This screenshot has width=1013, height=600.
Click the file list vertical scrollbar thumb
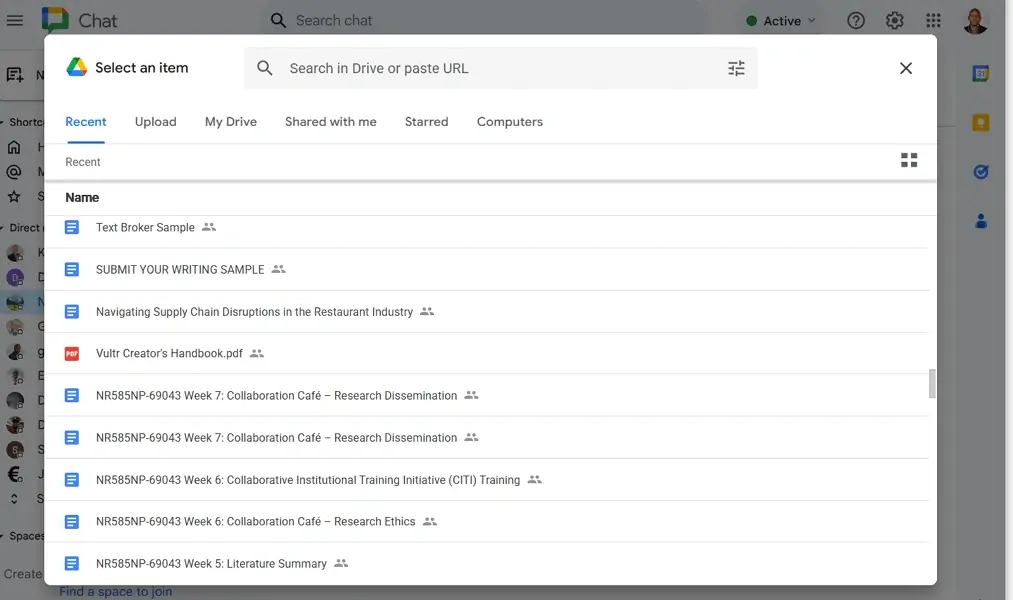[932, 383]
